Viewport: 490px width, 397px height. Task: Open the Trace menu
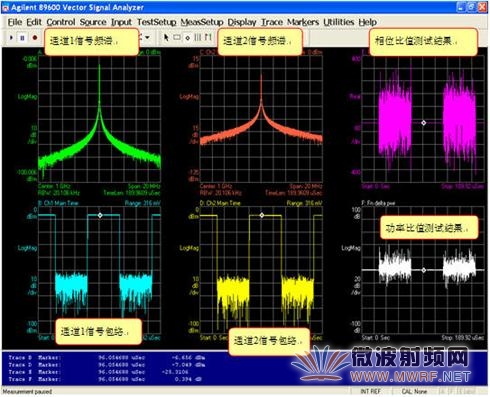(x=272, y=22)
